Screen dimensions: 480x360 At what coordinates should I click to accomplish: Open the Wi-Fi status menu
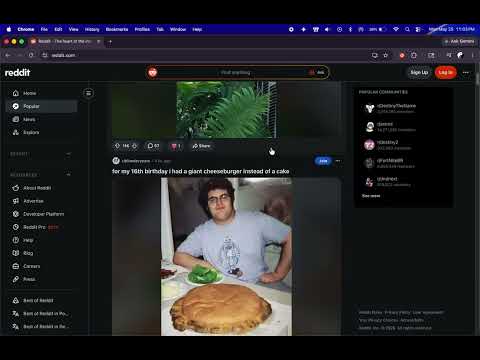396,29
